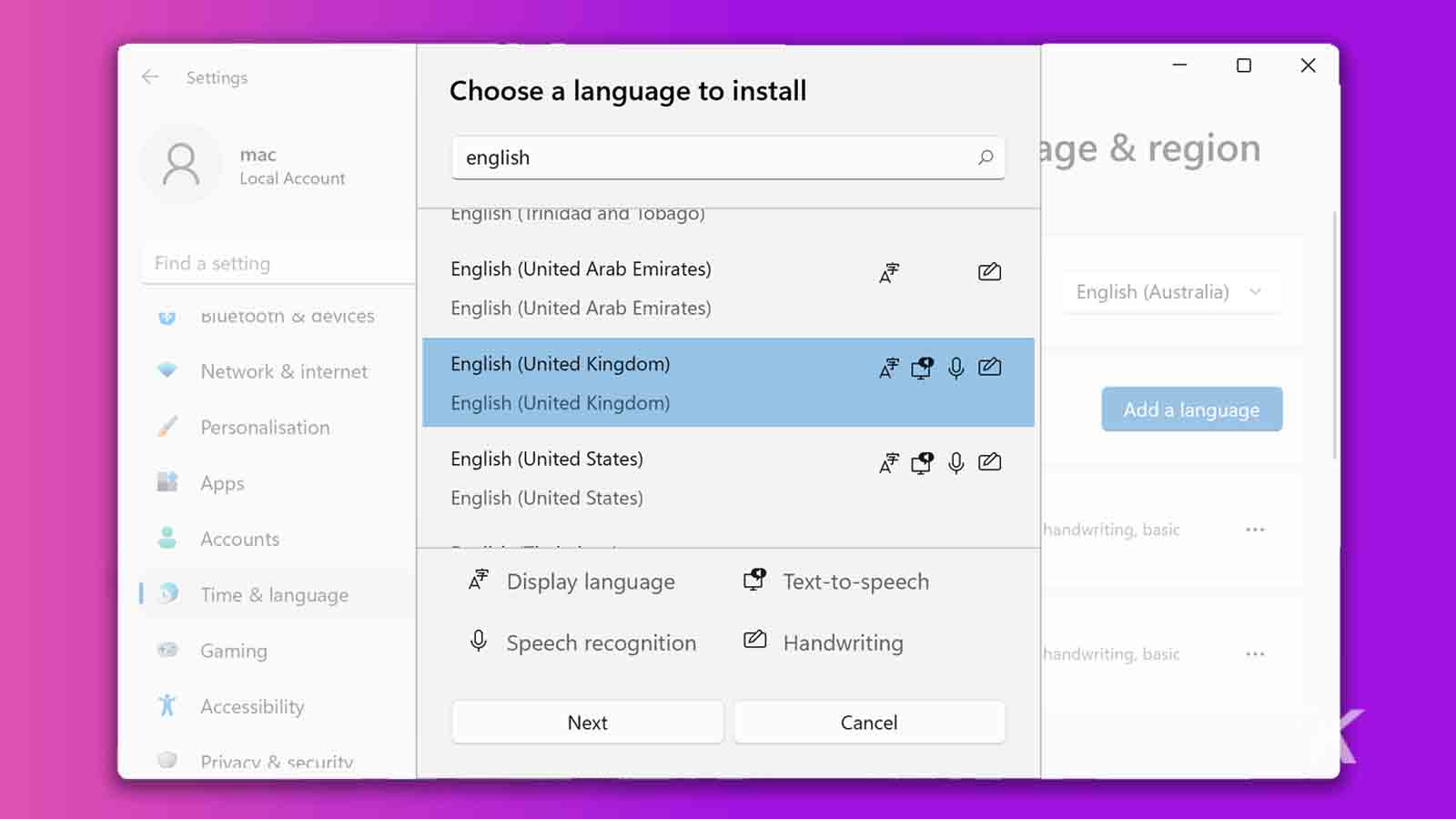The width and height of the screenshot is (1456, 819).
Task: Click the search magnifier in the language search box
Action: [x=986, y=157]
